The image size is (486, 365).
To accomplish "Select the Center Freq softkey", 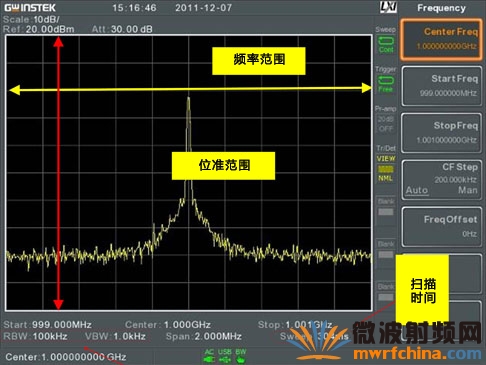I will click(441, 39).
